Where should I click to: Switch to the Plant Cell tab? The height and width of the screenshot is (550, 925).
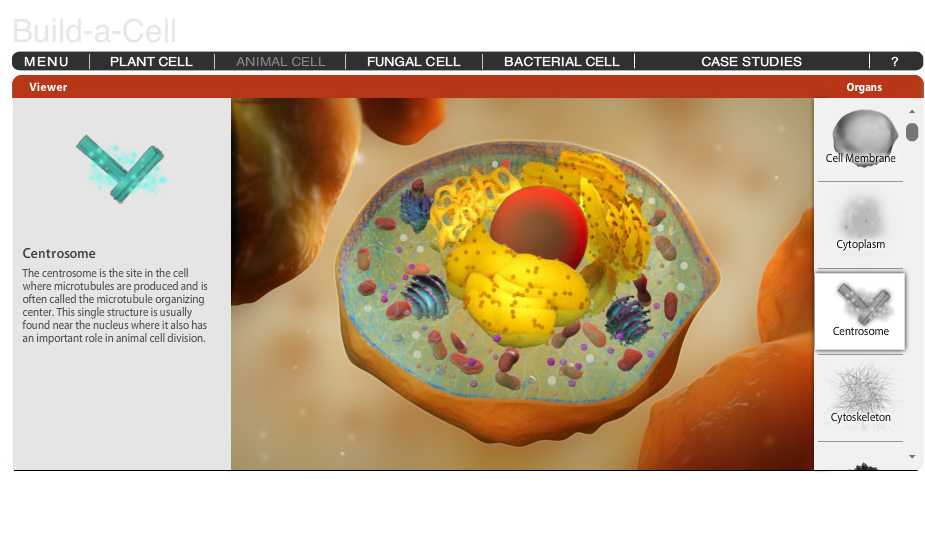pos(151,61)
